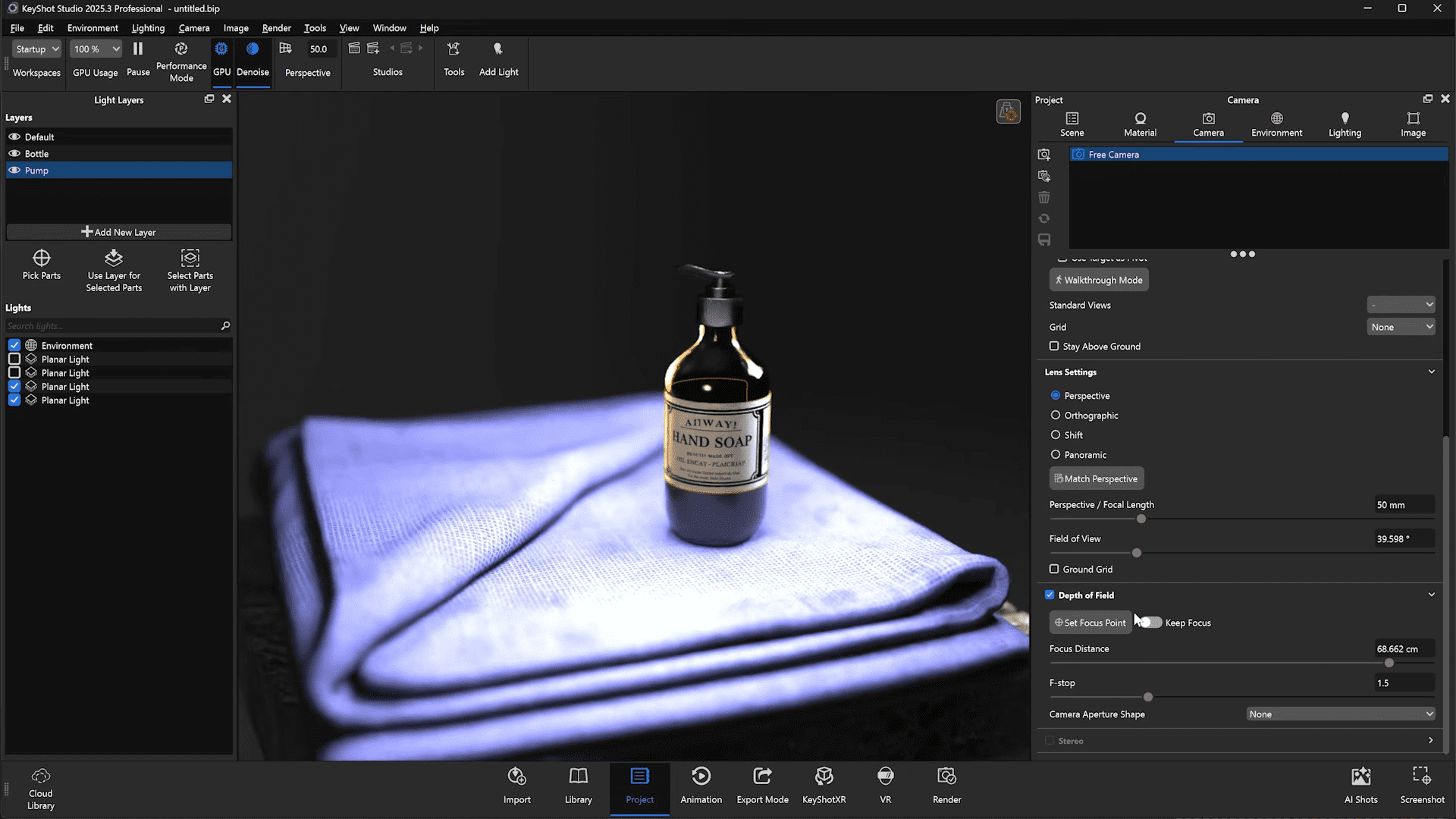This screenshot has width=1456, height=819.
Task: Toggle Denoise in the toolbar
Action: click(x=253, y=50)
